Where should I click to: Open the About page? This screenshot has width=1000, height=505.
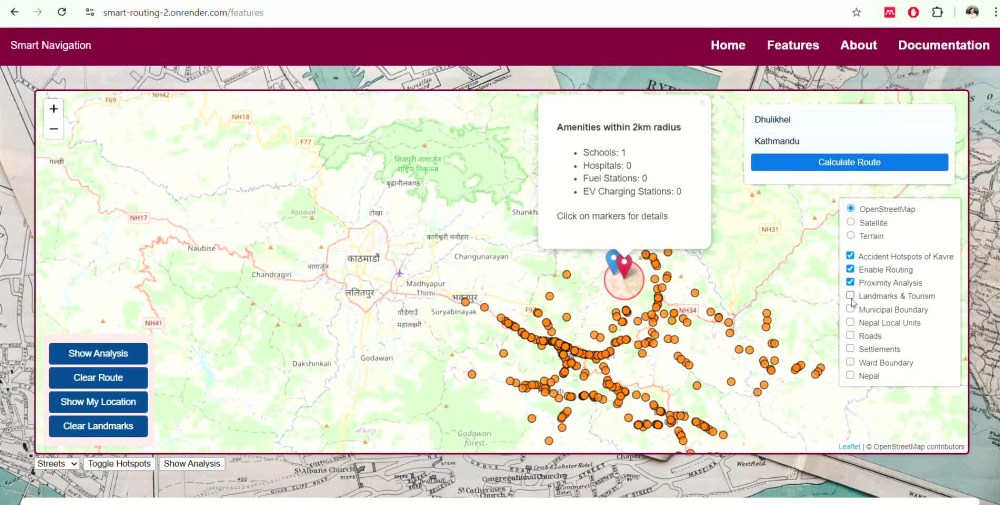[x=858, y=45]
